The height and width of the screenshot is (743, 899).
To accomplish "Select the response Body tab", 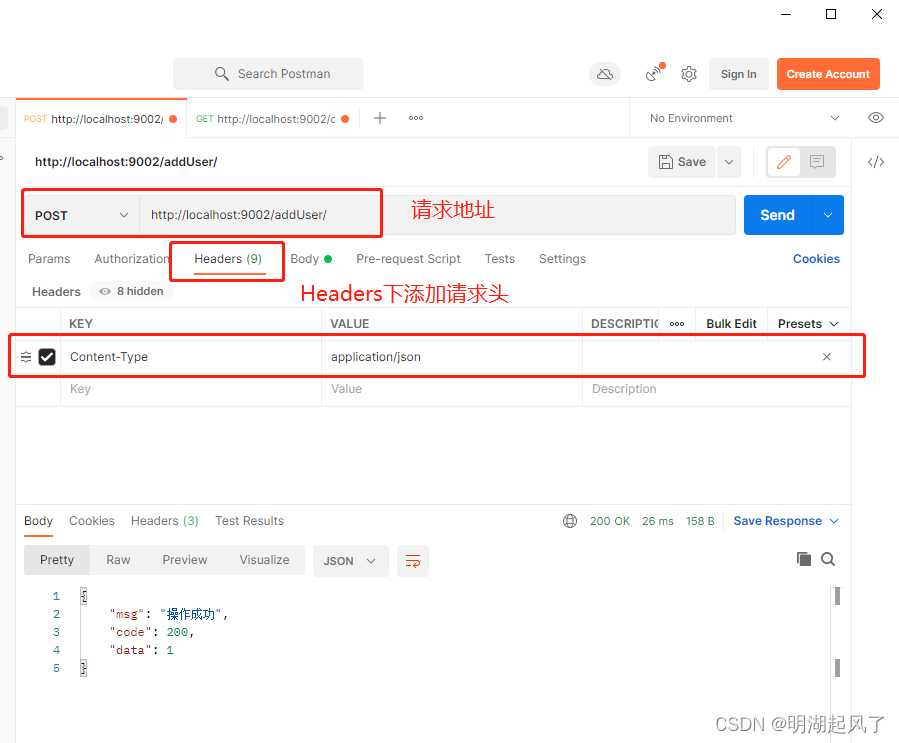I will pos(38,521).
